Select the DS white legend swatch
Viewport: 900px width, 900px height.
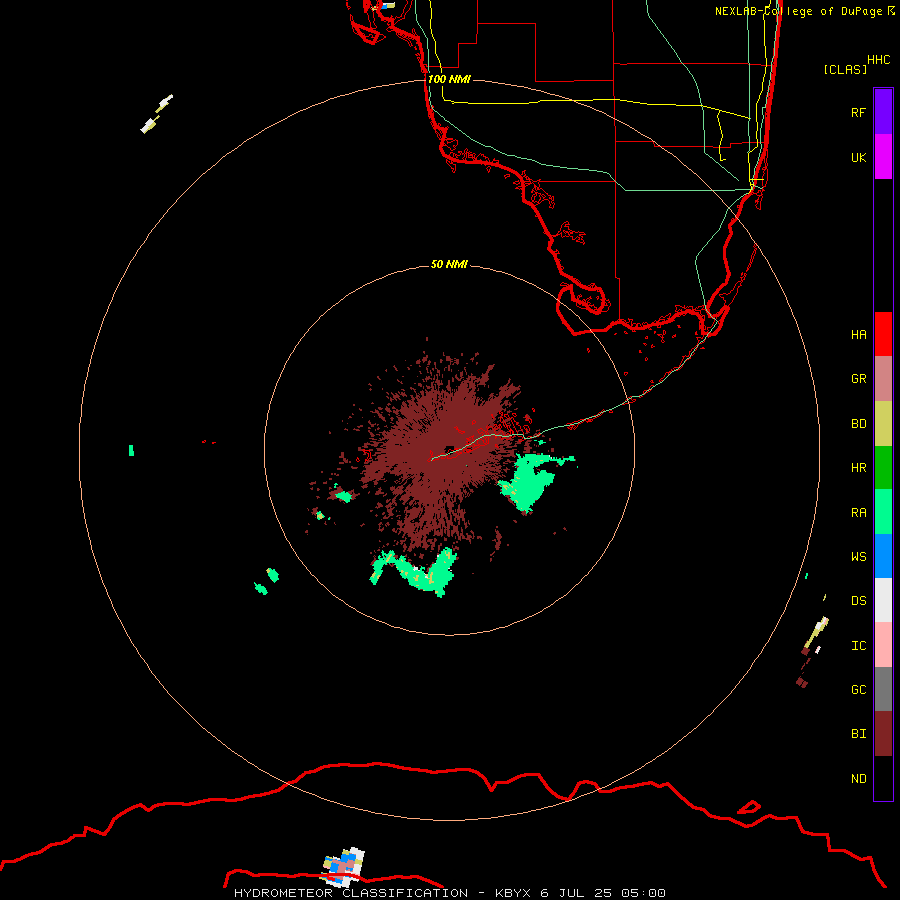tap(883, 600)
